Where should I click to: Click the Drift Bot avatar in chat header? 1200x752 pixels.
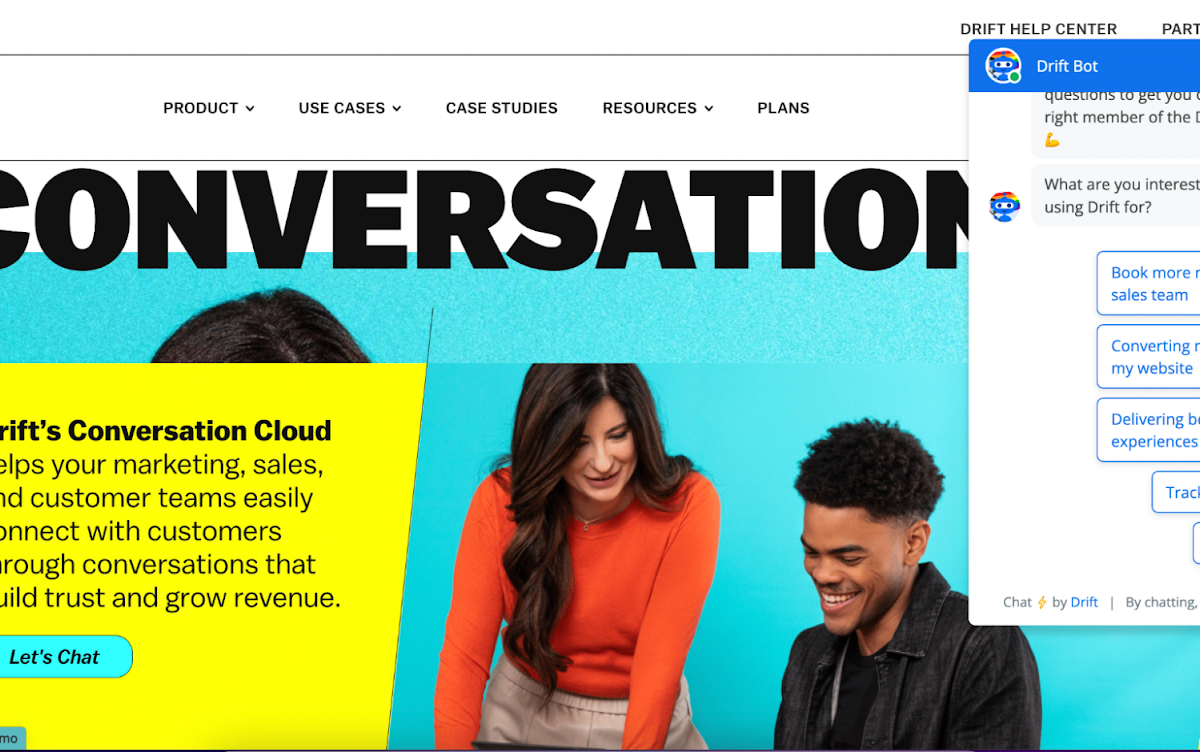(1003, 66)
